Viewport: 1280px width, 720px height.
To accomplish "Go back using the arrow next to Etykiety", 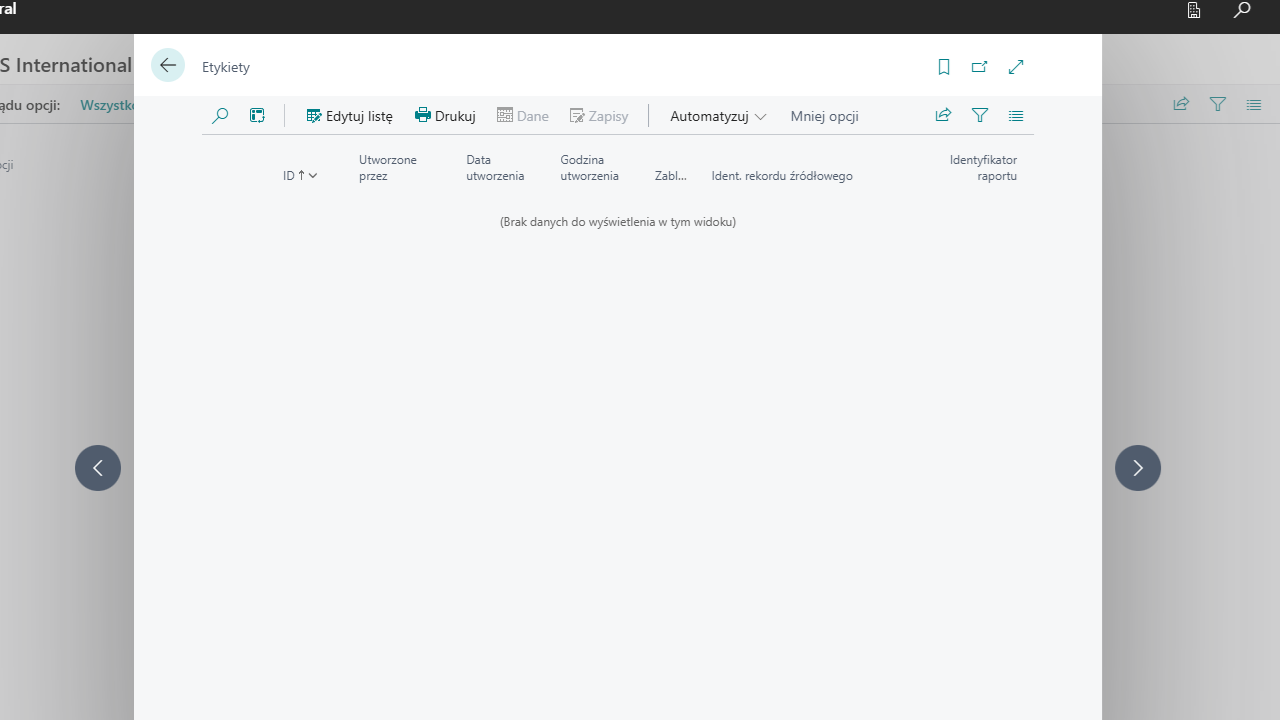I will pos(168,65).
